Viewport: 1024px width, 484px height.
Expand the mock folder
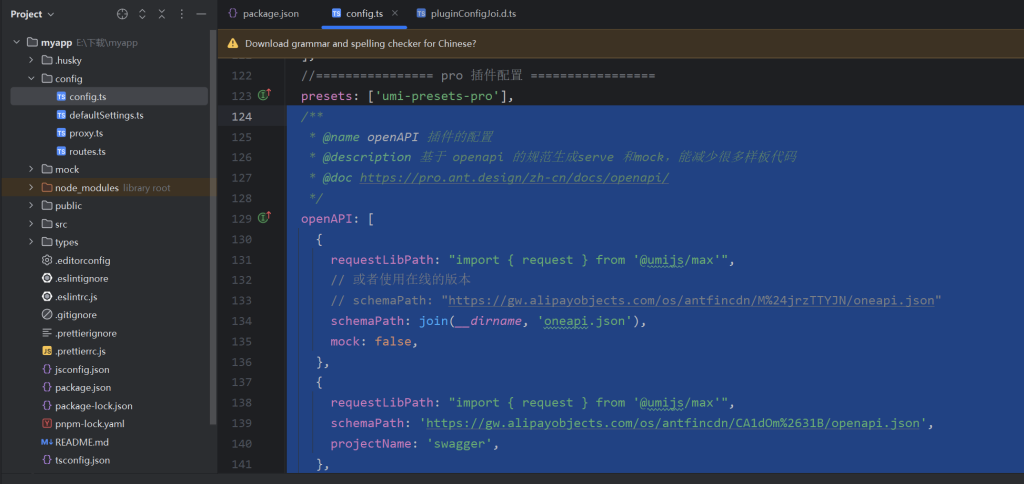(x=31, y=169)
